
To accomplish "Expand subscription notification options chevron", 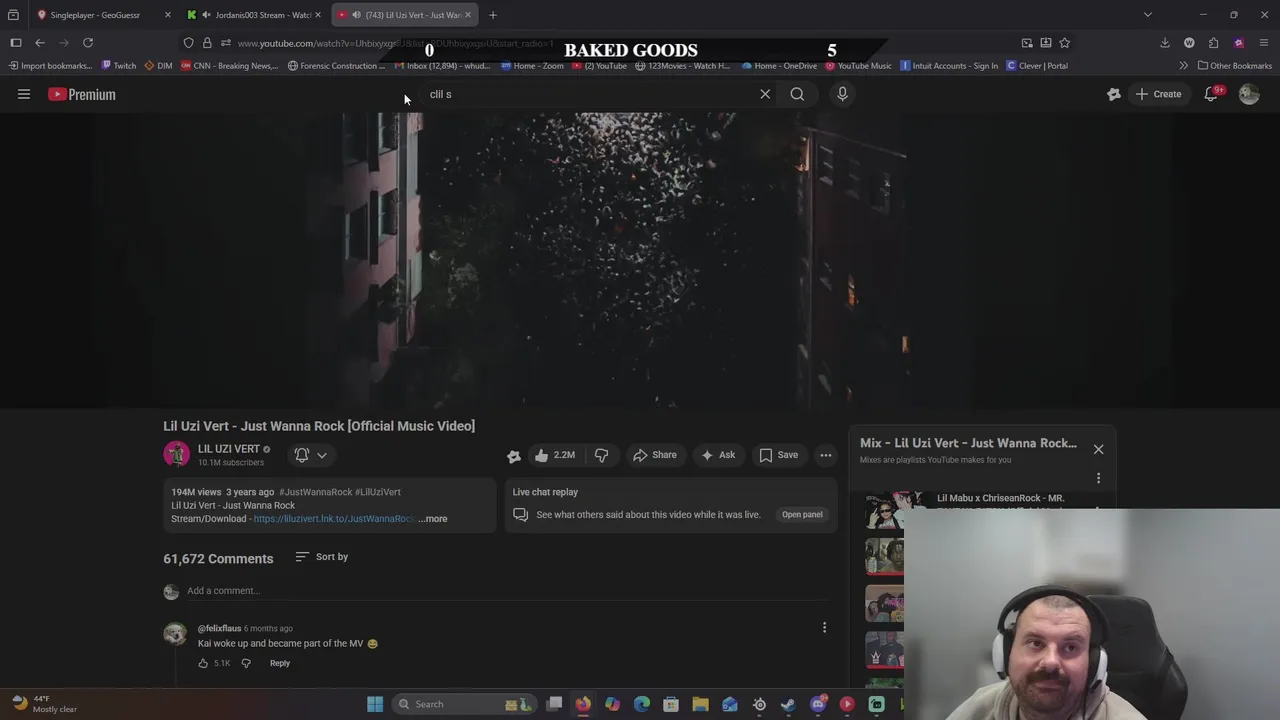I will [x=322, y=455].
